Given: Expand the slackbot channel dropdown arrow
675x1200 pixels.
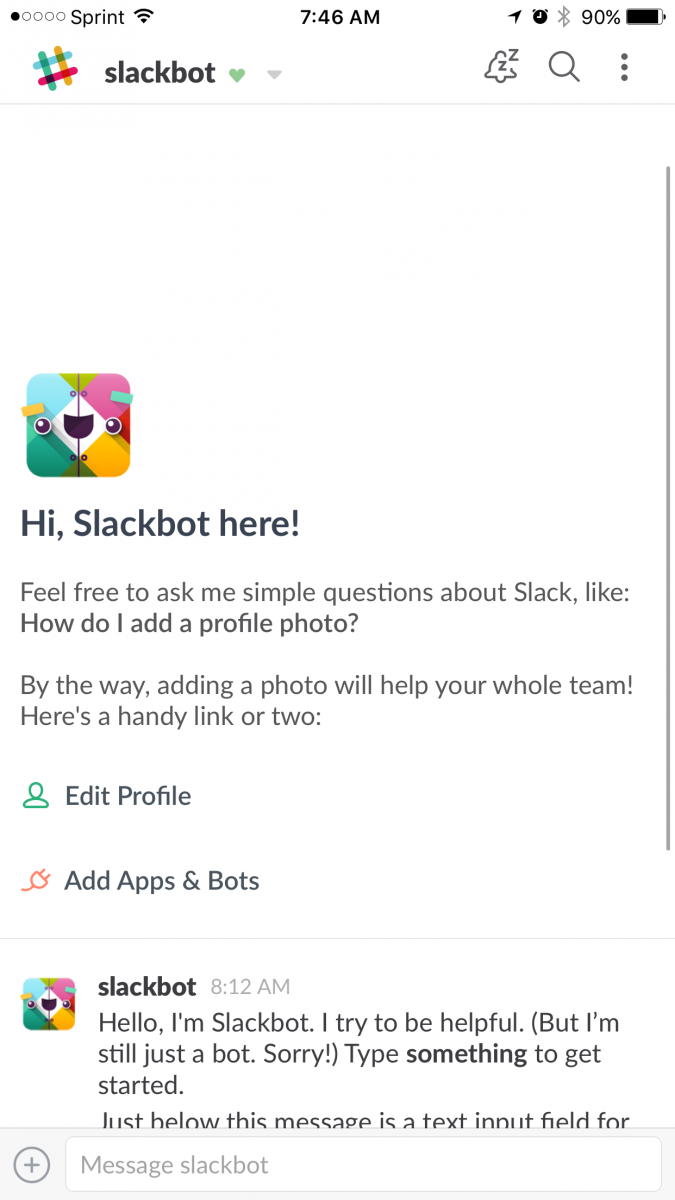Looking at the screenshot, I should tap(274, 75).
